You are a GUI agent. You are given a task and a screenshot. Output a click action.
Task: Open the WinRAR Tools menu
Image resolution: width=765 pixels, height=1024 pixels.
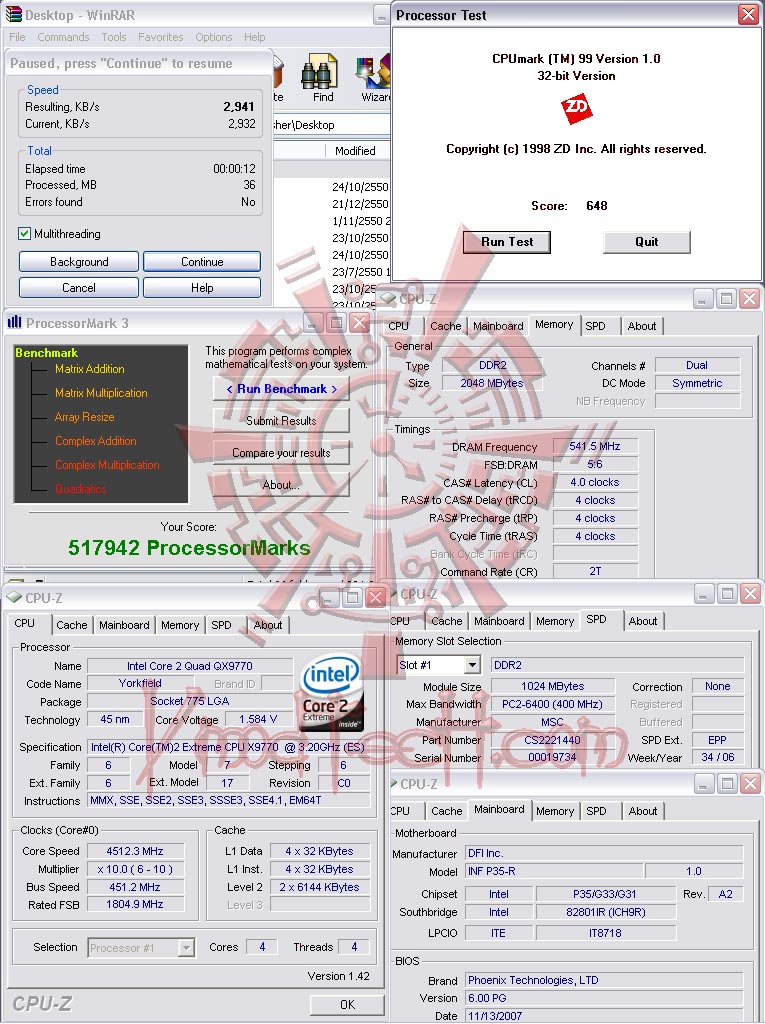tap(114, 37)
